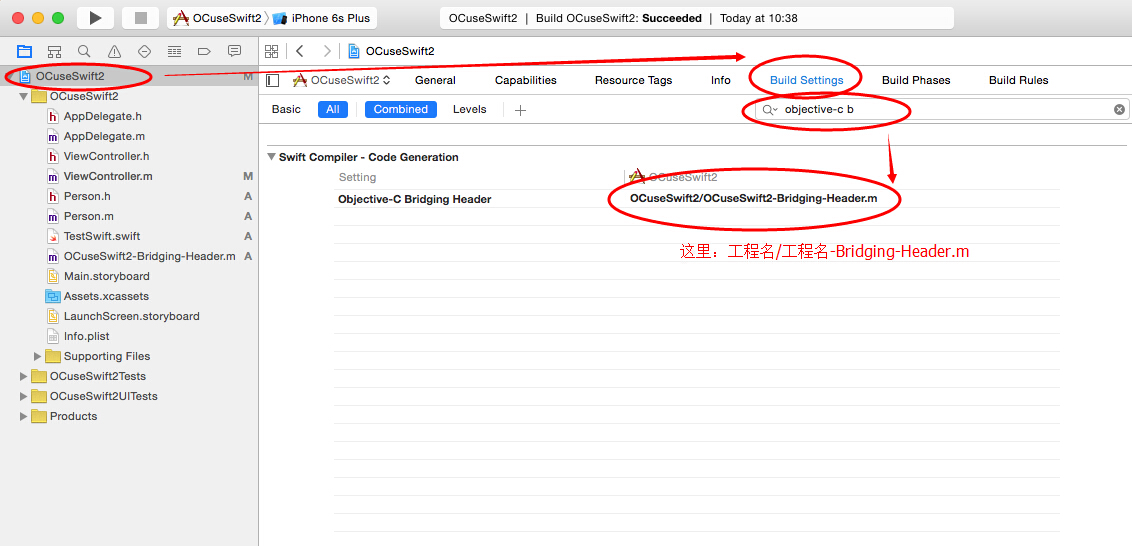Open Info.plist file

point(86,337)
